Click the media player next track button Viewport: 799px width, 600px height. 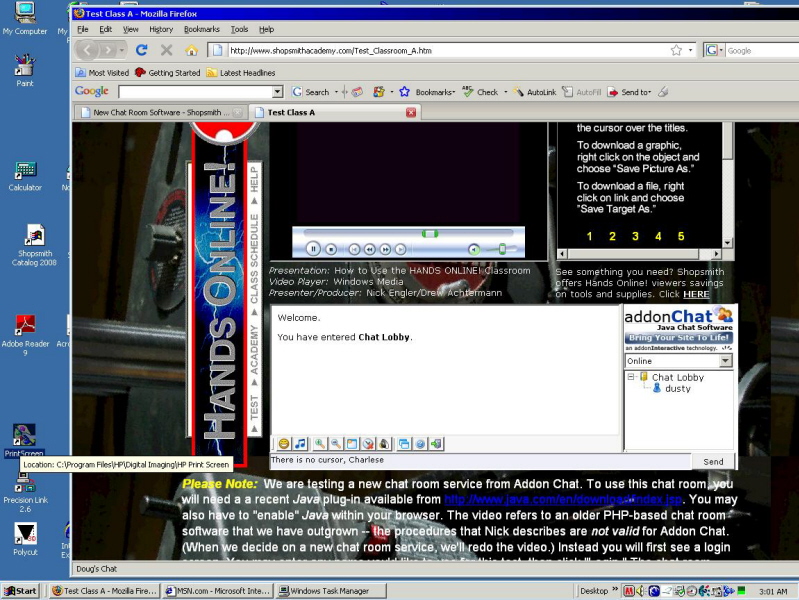(x=401, y=249)
